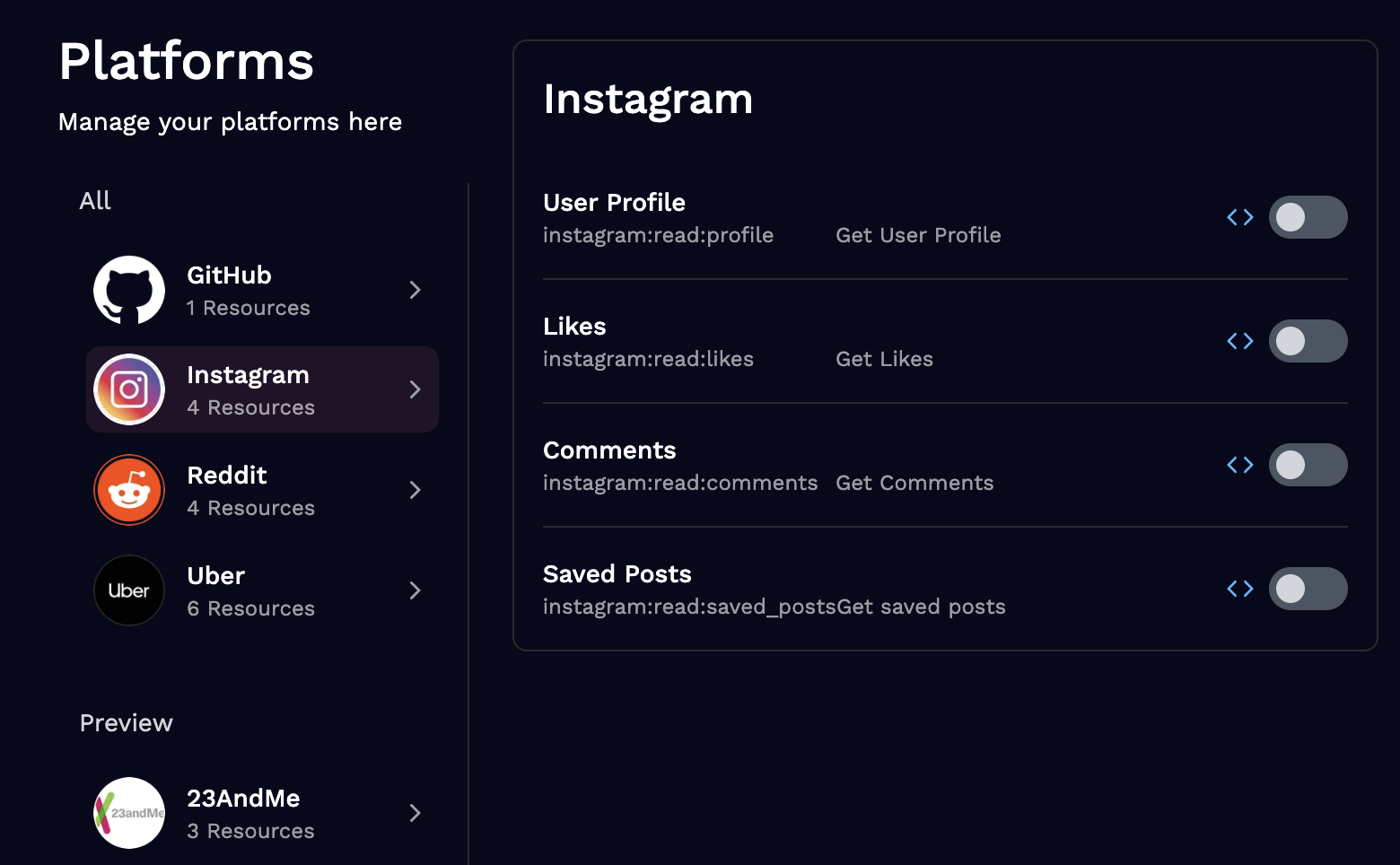Click the Get Comments link
Screen dimensions: 1400x865
coord(914,483)
